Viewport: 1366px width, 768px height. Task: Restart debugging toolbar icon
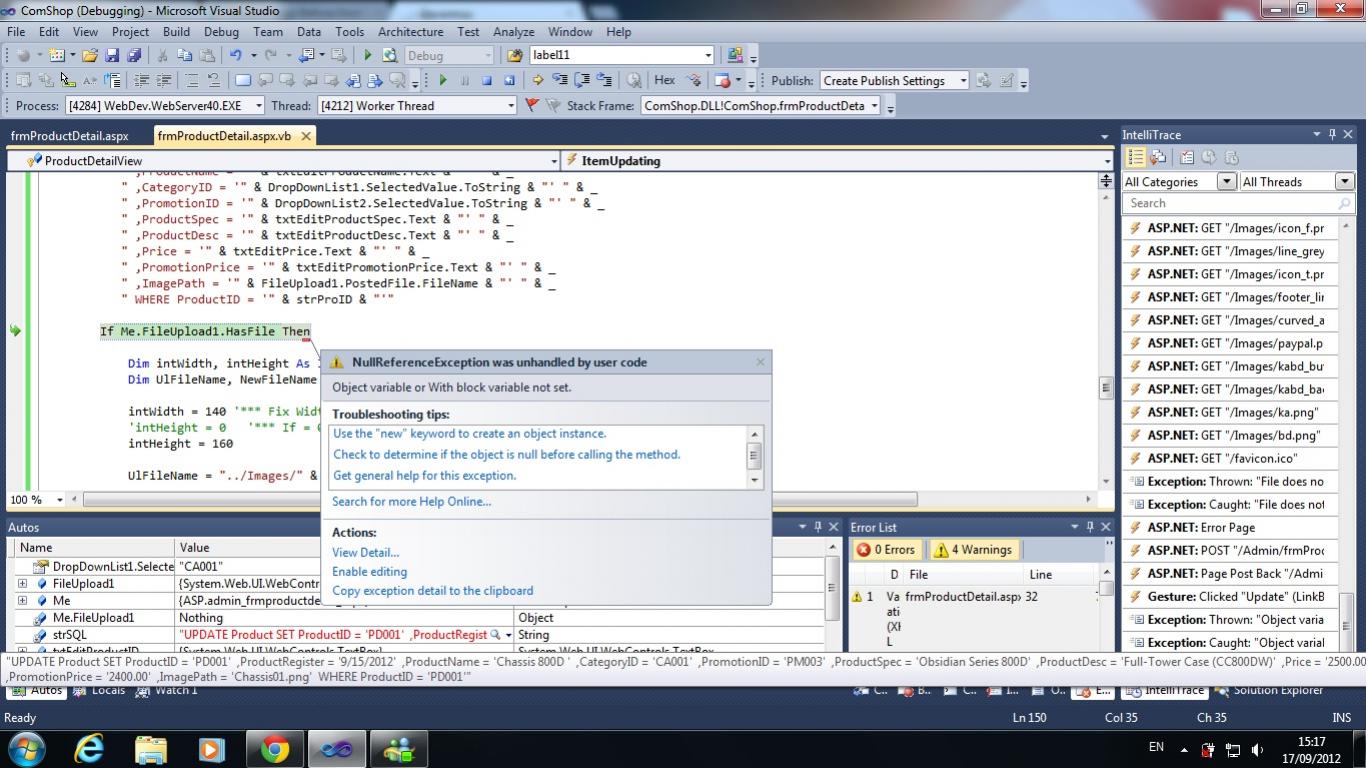[509, 81]
